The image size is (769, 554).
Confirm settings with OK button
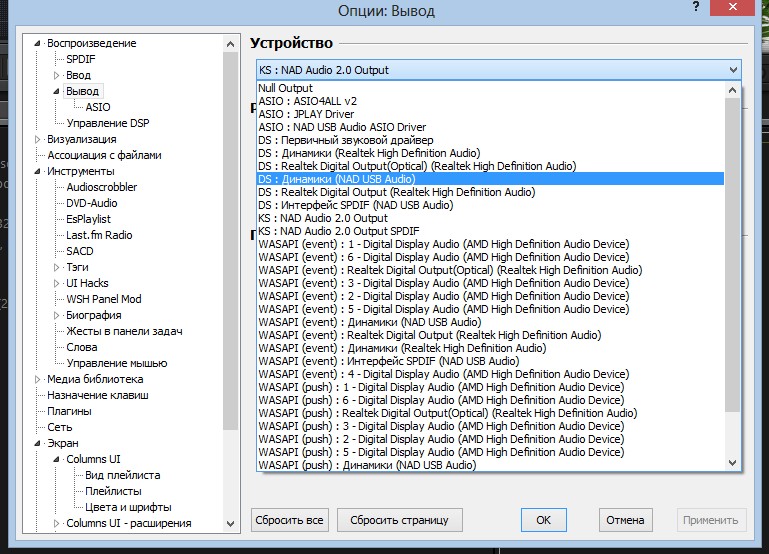tap(543, 520)
